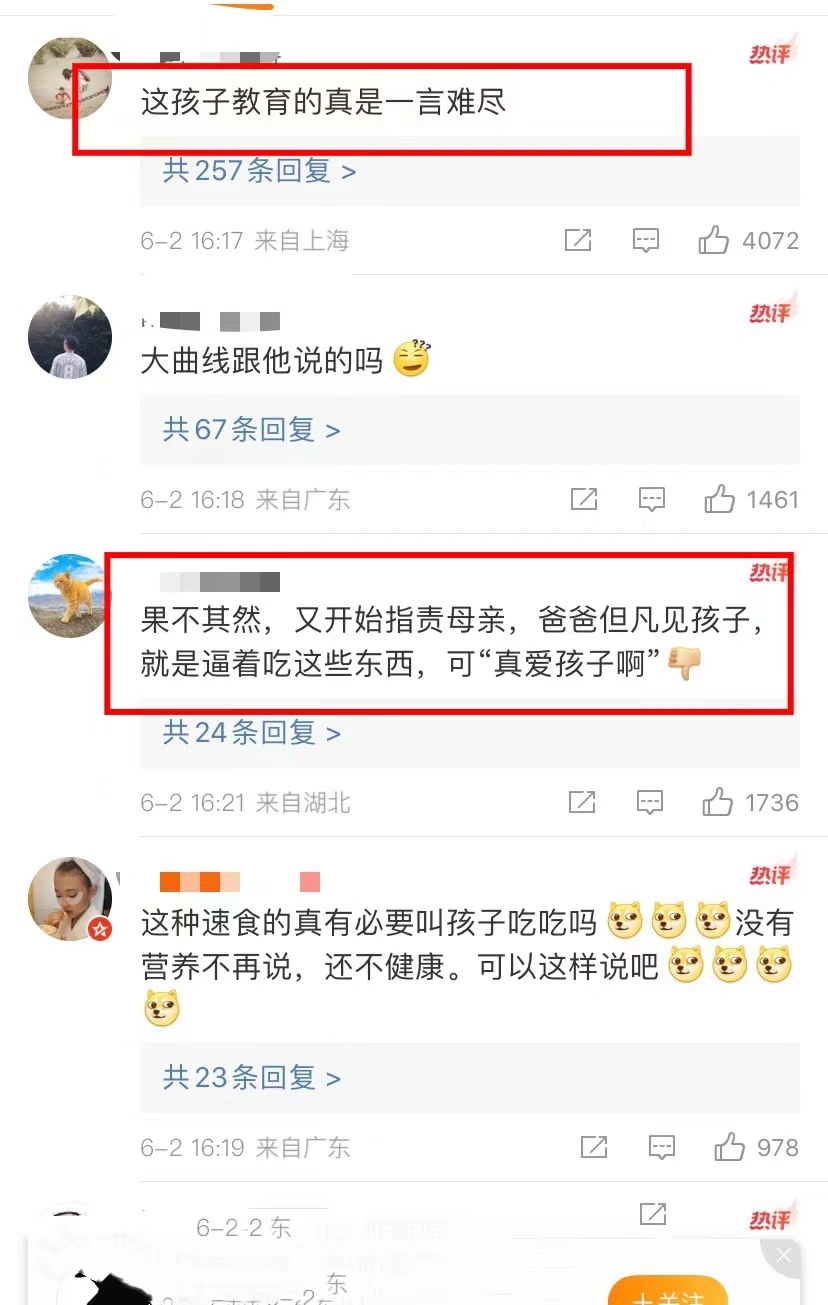Expand 共67条回复 thread

coord(252,430)
